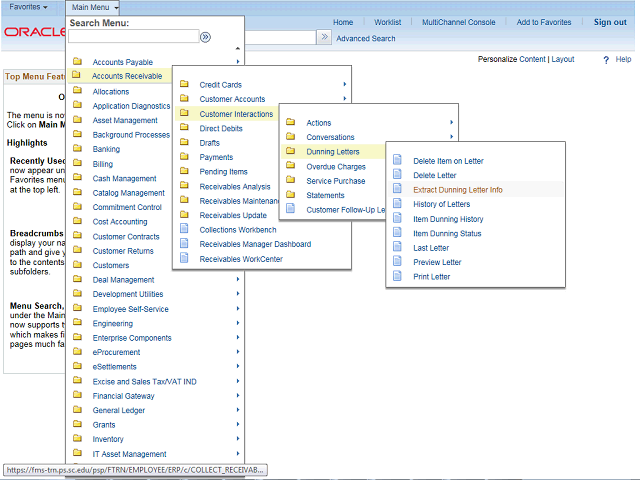Click the Search Menu input field
The width and height of the screenshot is (640, 480).
point(133,37)
